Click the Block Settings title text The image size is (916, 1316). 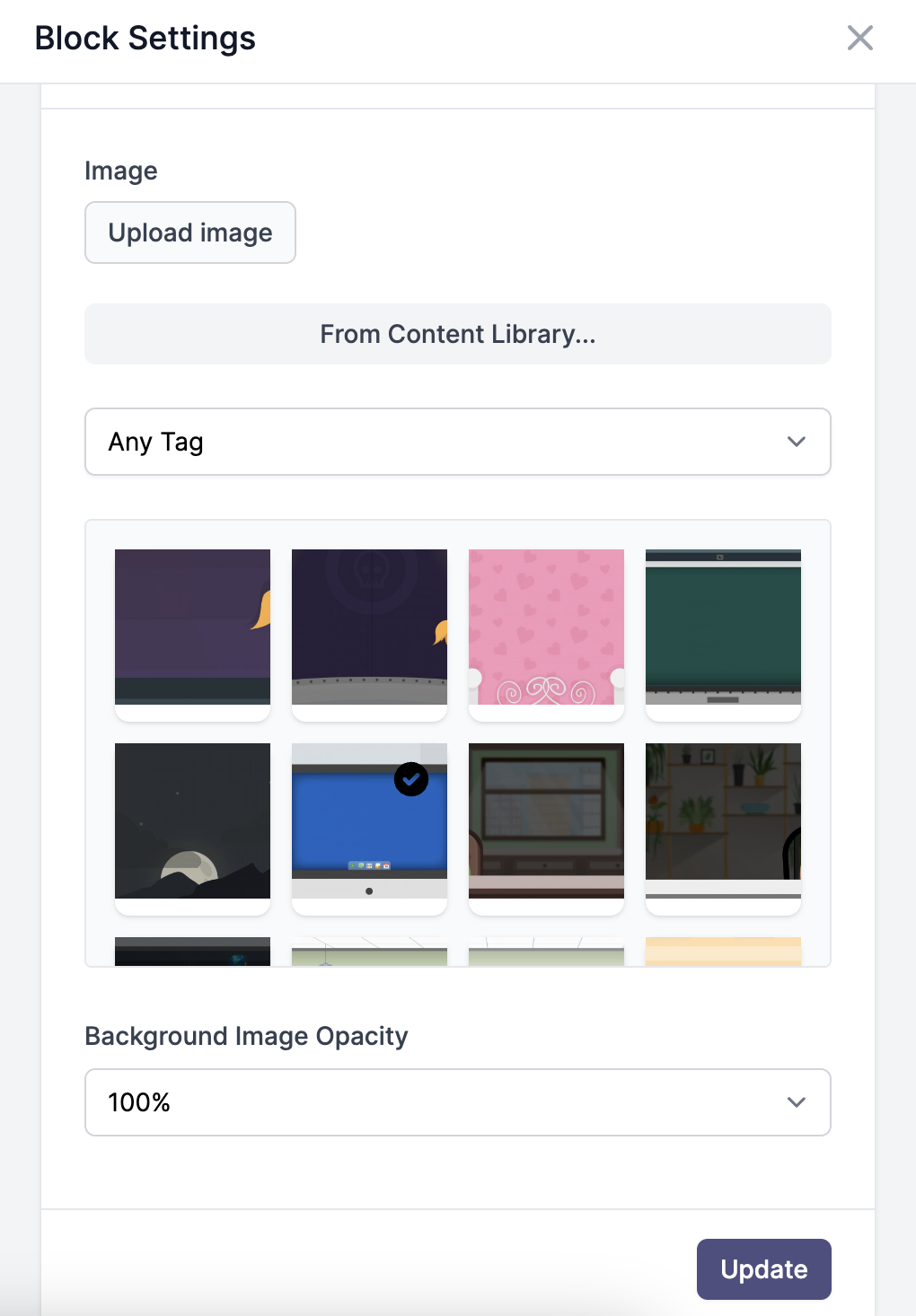click(145, 38)
